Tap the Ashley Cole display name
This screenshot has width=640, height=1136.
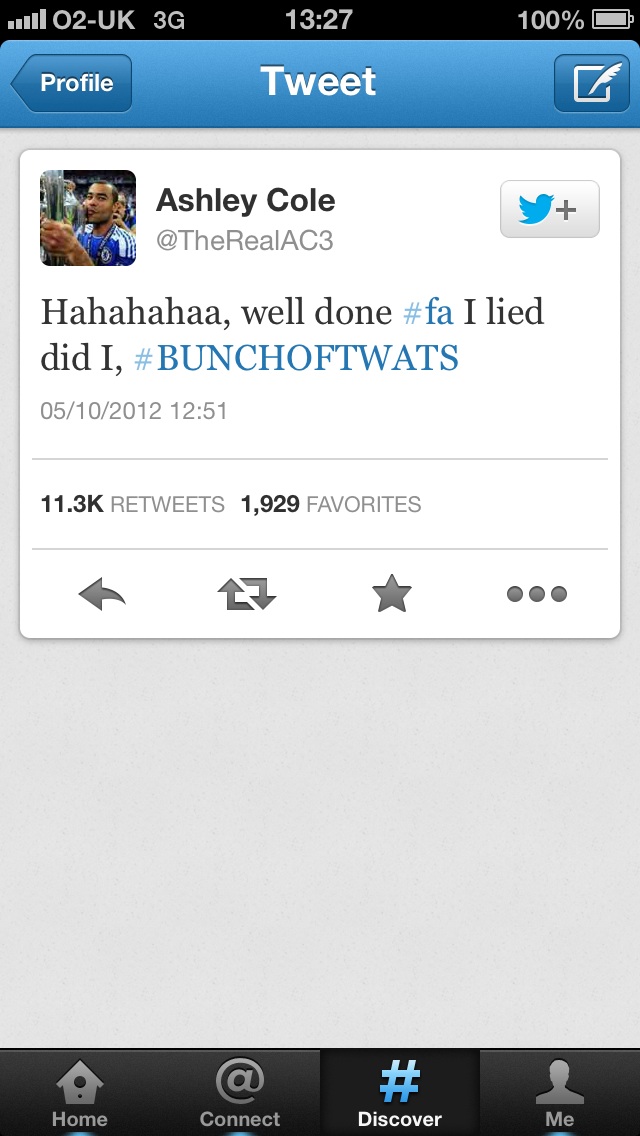click(246, 201)
